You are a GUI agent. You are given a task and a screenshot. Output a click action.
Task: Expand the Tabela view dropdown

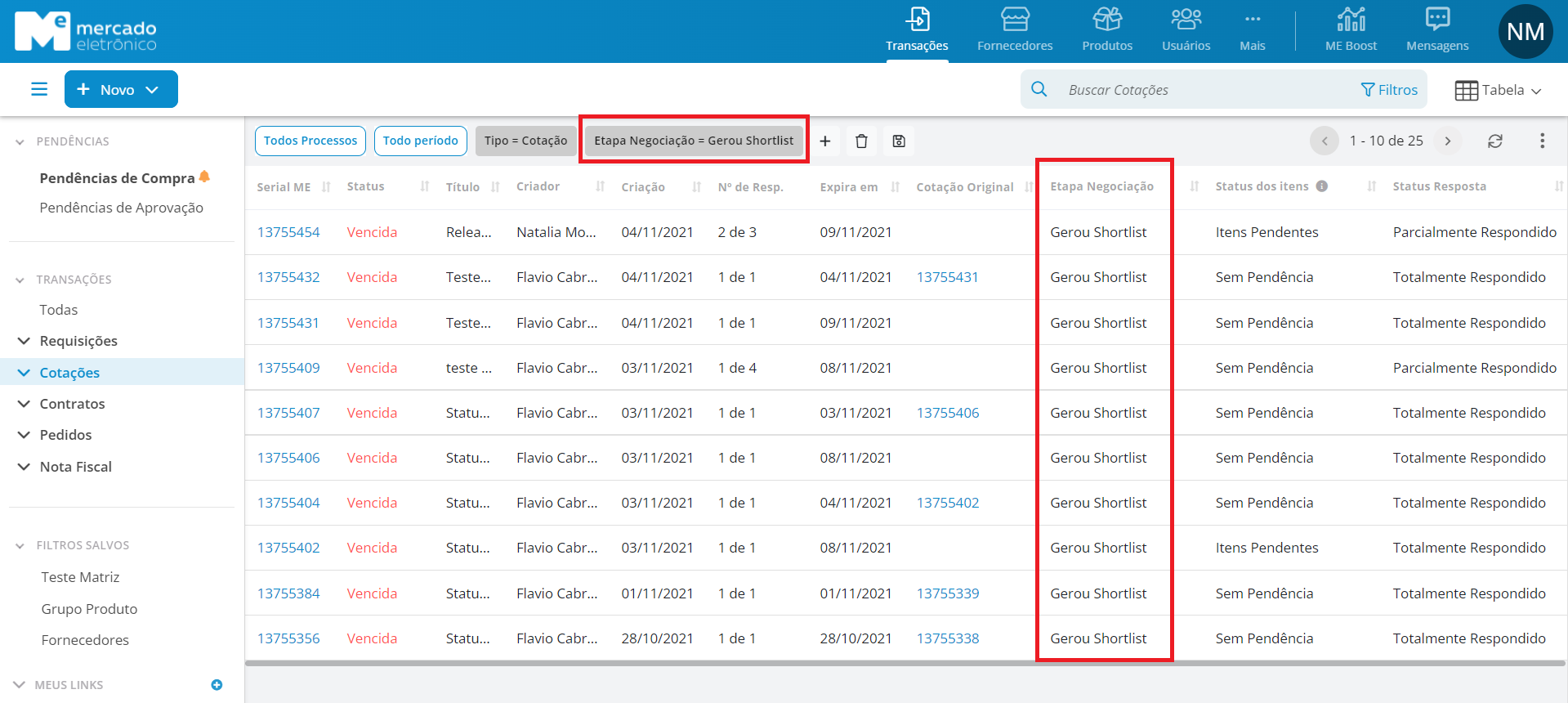click(1499, 90)
